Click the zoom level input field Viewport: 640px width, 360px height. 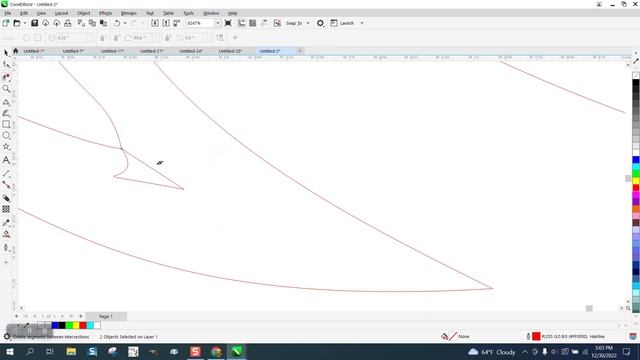199,23
